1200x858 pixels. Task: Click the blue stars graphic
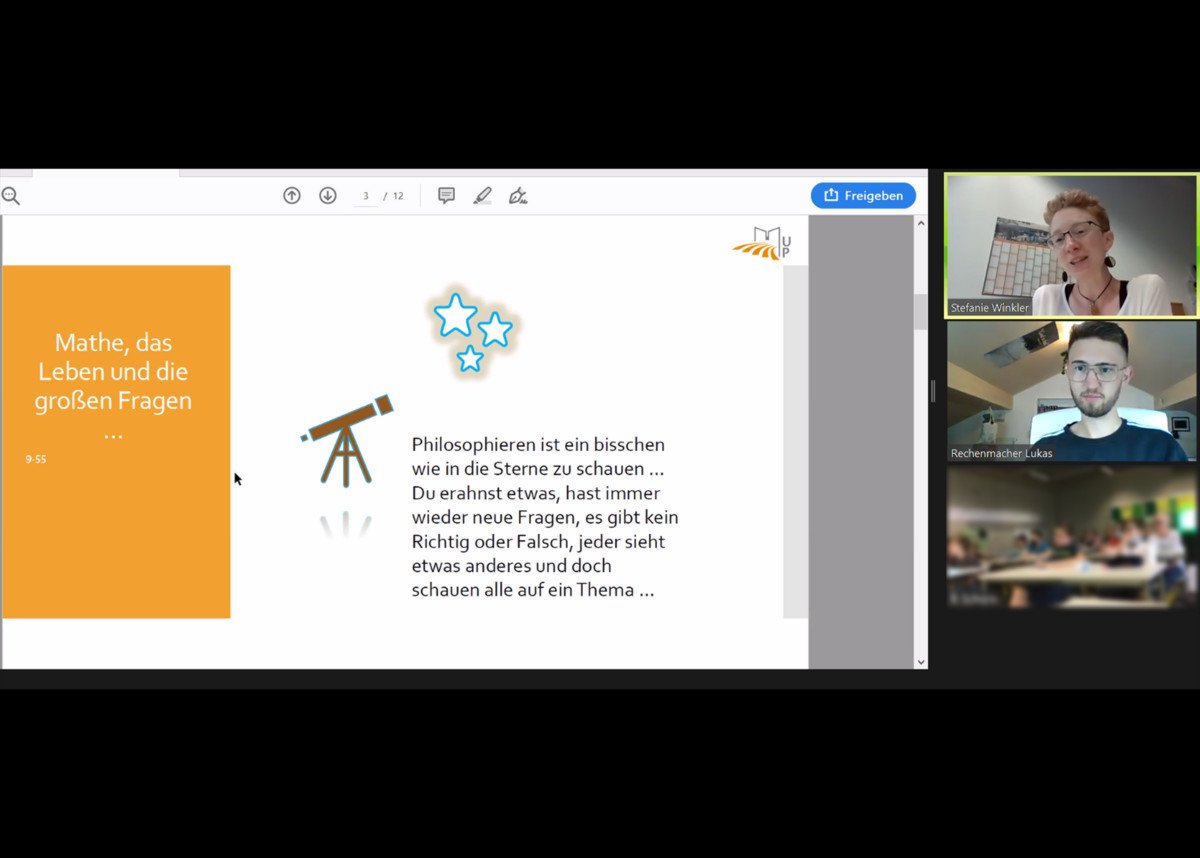pos(472,330)
